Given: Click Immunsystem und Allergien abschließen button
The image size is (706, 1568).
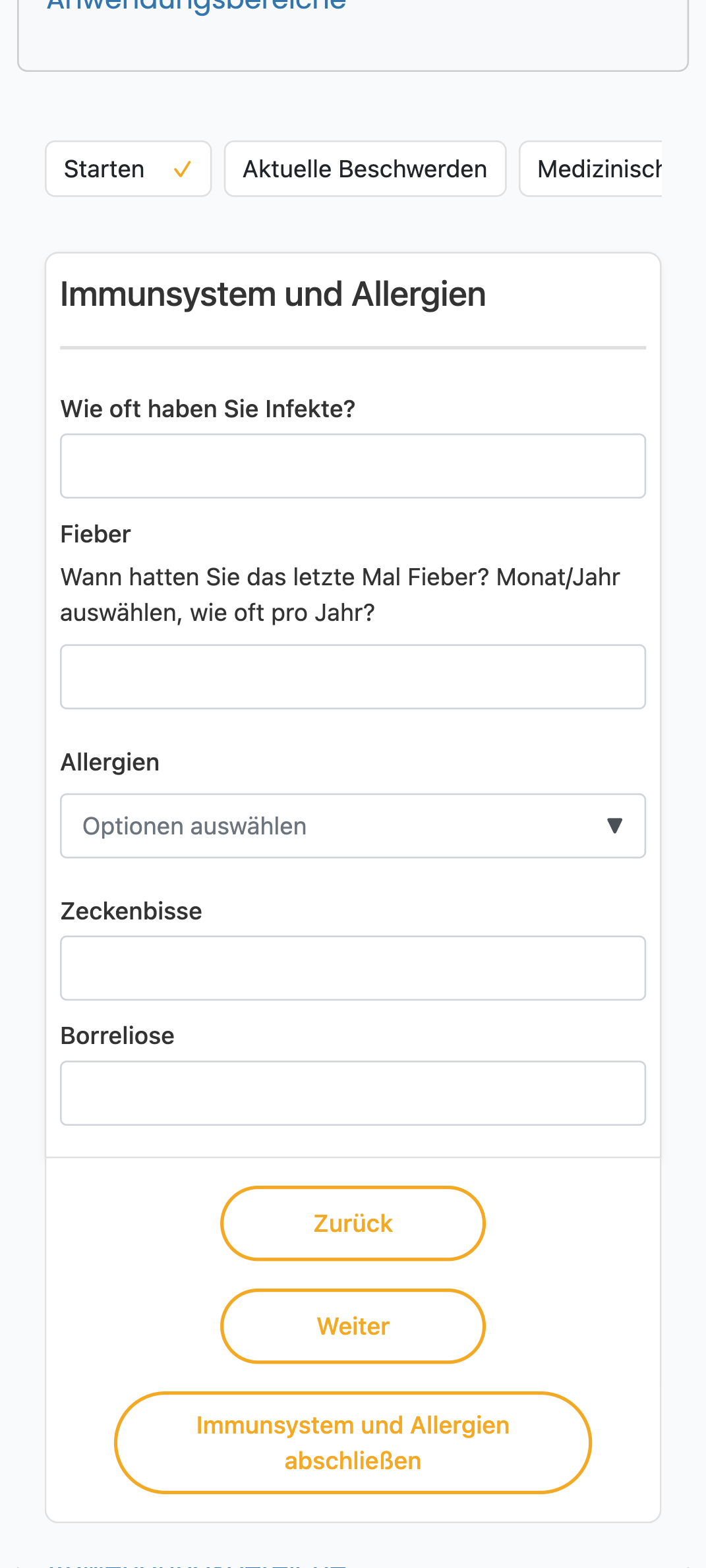Looking at the screenshot, I should [353, 1443].
